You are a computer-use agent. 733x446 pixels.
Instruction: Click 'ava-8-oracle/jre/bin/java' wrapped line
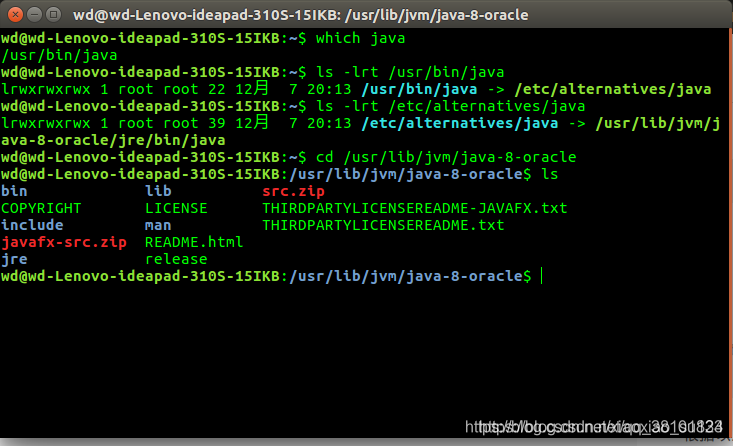(113, 140)
